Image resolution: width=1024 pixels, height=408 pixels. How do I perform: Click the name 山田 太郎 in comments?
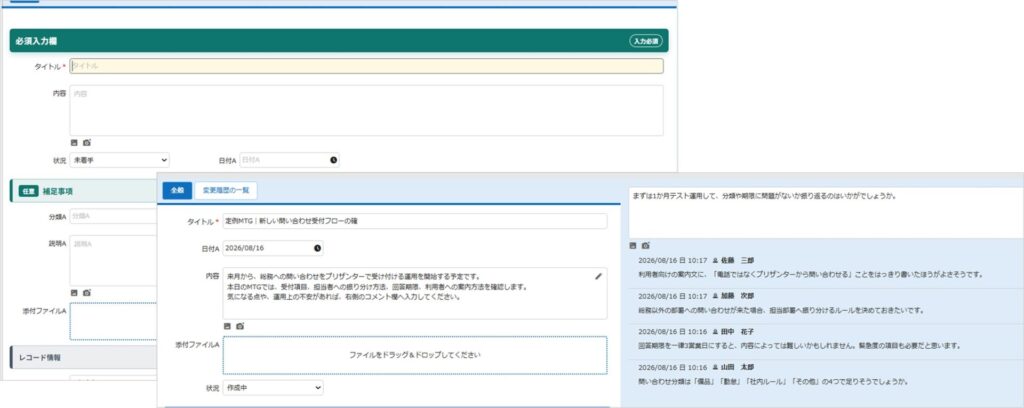[737, 367]
